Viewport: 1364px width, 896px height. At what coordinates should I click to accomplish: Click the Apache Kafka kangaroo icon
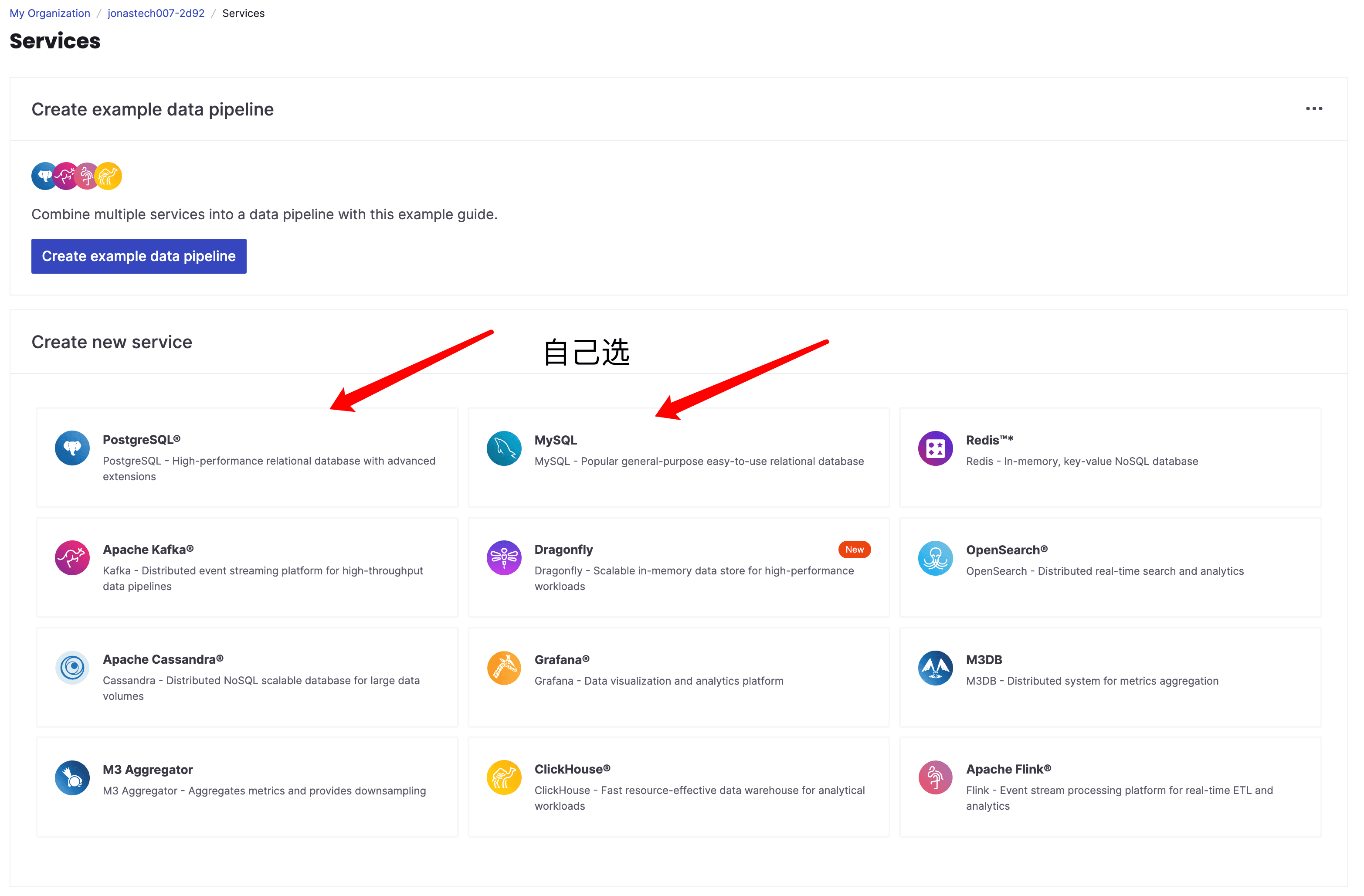[72, 558]
